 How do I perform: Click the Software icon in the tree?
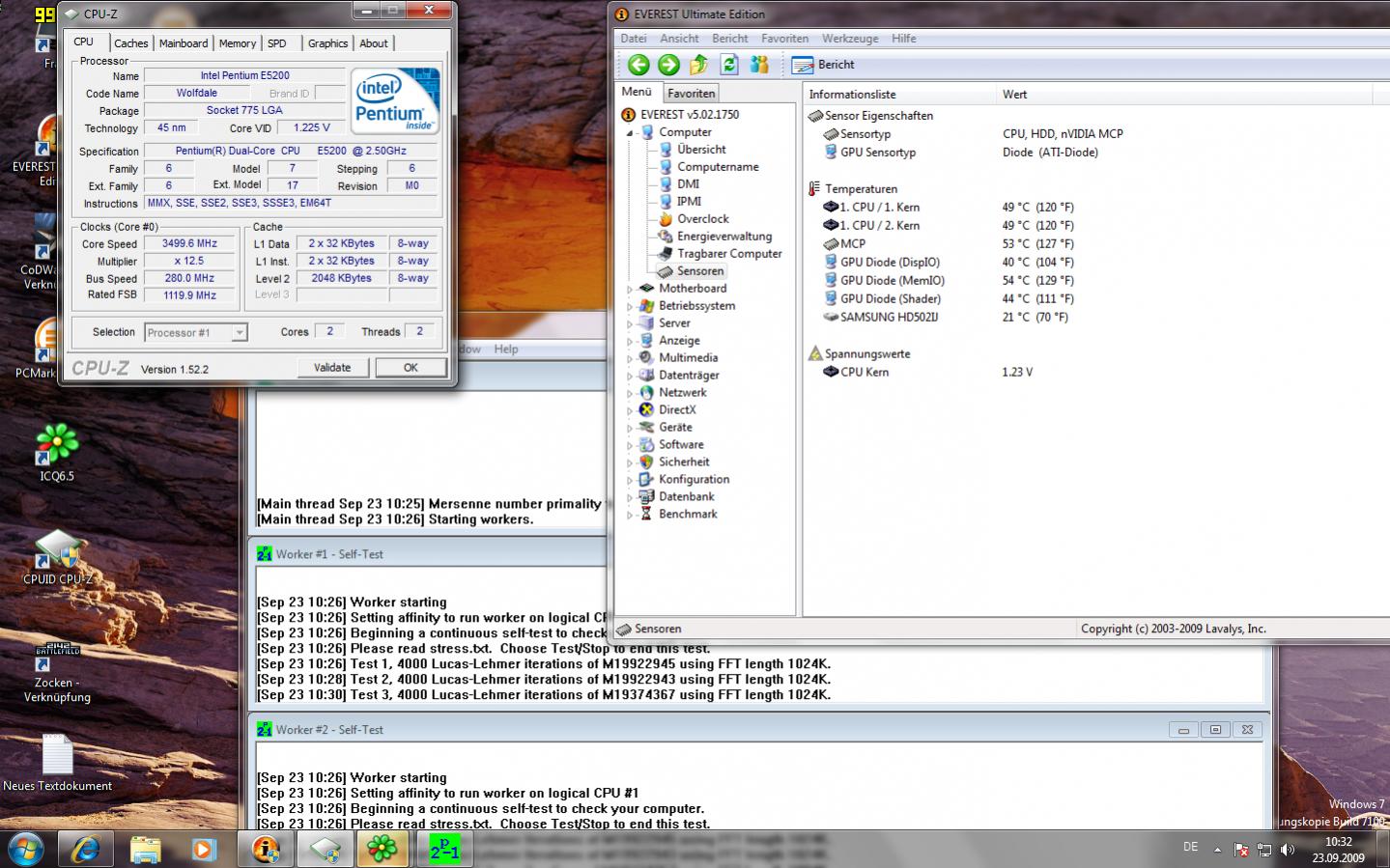(647, 445)
